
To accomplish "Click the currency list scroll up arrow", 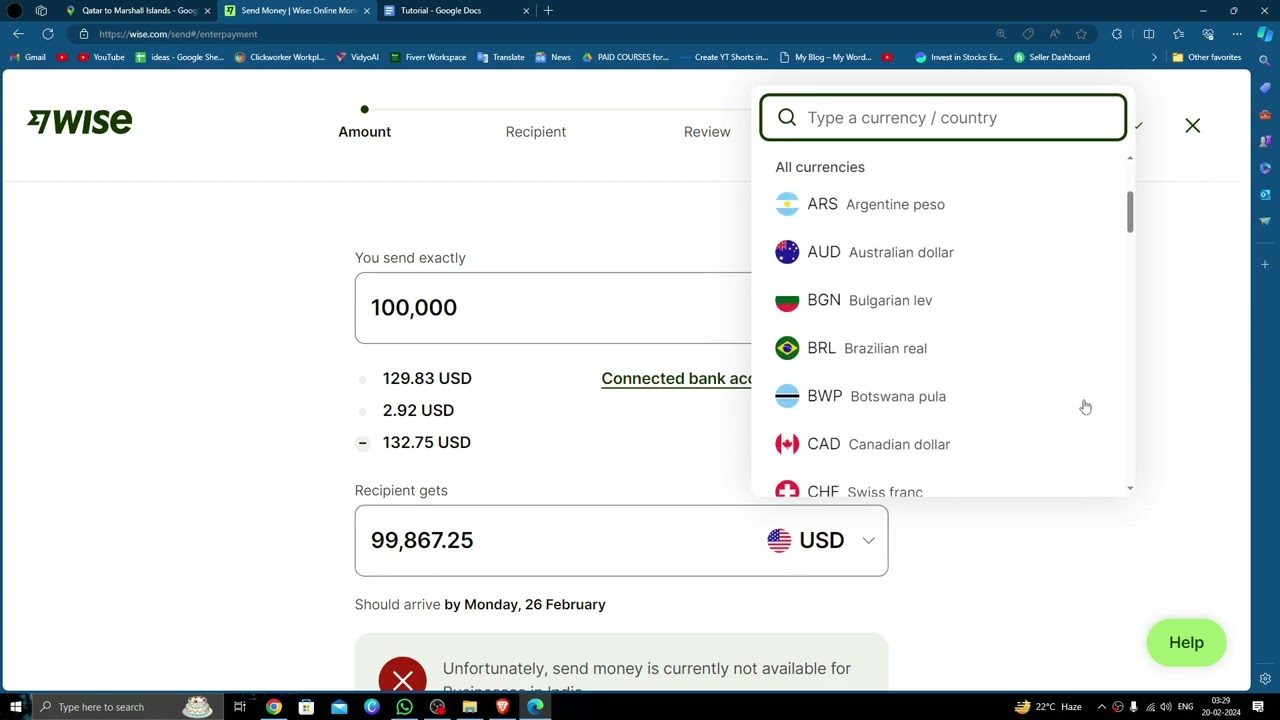I will [x=1130, y=158].
